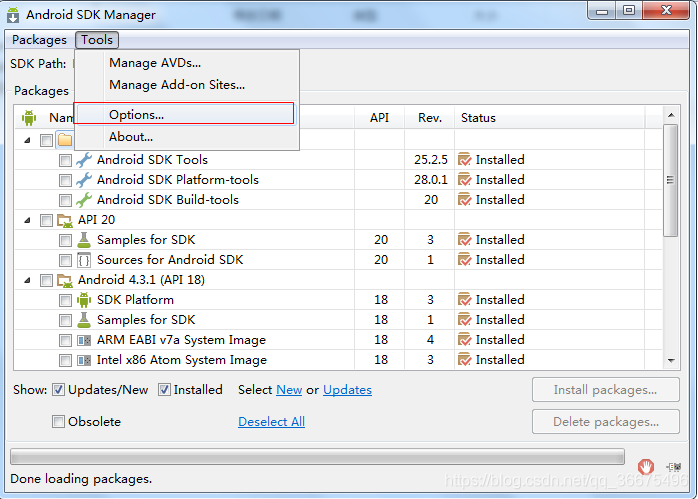Check the Android 4.3.1 (API 18) group checkbox
The width and height of the screenshot is (698, 499).
tap(46, 280)
